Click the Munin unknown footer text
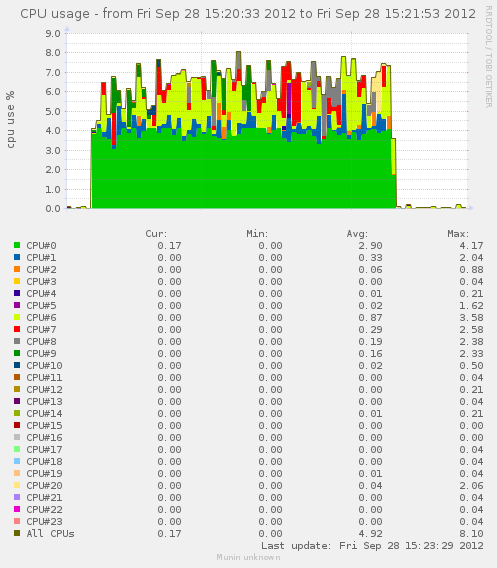Screen dimensions: 497x568 (248, 557)
